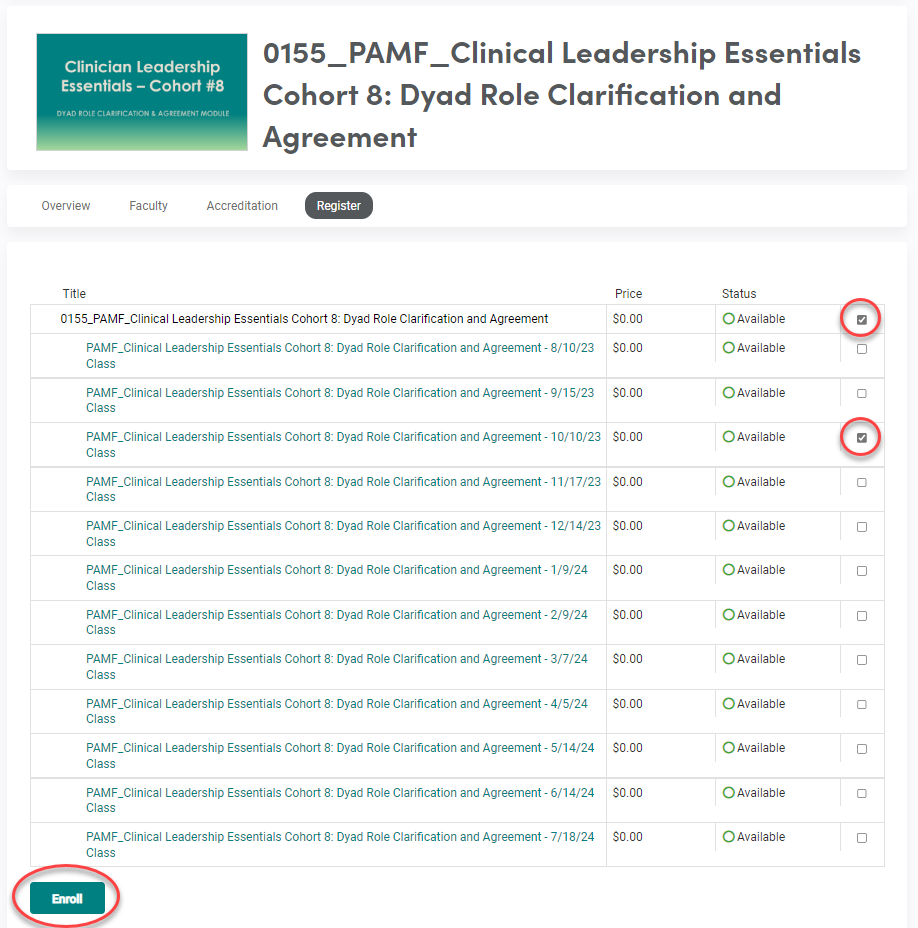Tick the 9/15/23 class checkbox
This screenshot has width=918, height=928.
(x=862, y=393)
